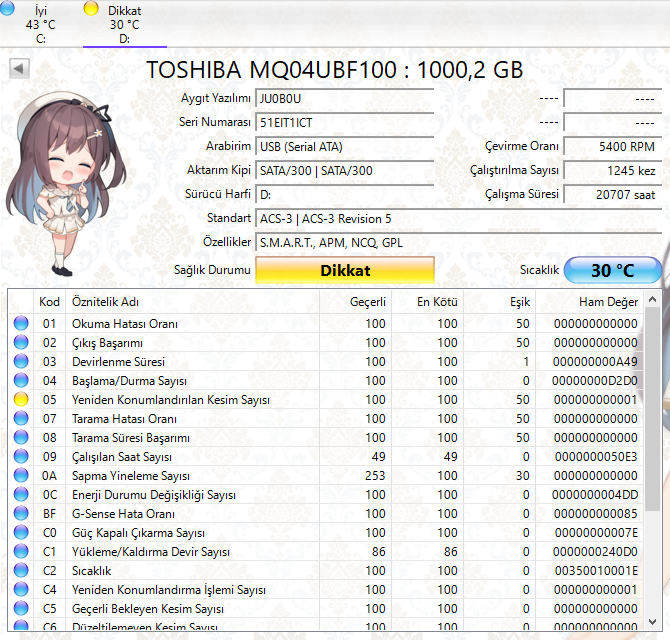Image resolution: width=670 pixels, height=640 pixels.
Task: Click the status orb for Güç Kapalı Çıkarma Sayısı
Action: [21, 532]
